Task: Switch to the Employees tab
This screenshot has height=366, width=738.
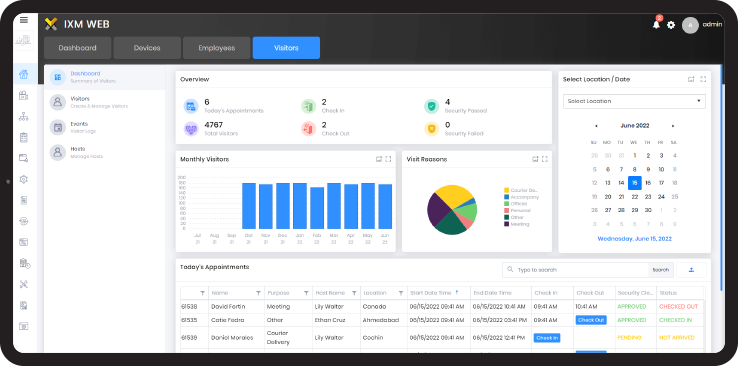Action: tap(217, 48)
